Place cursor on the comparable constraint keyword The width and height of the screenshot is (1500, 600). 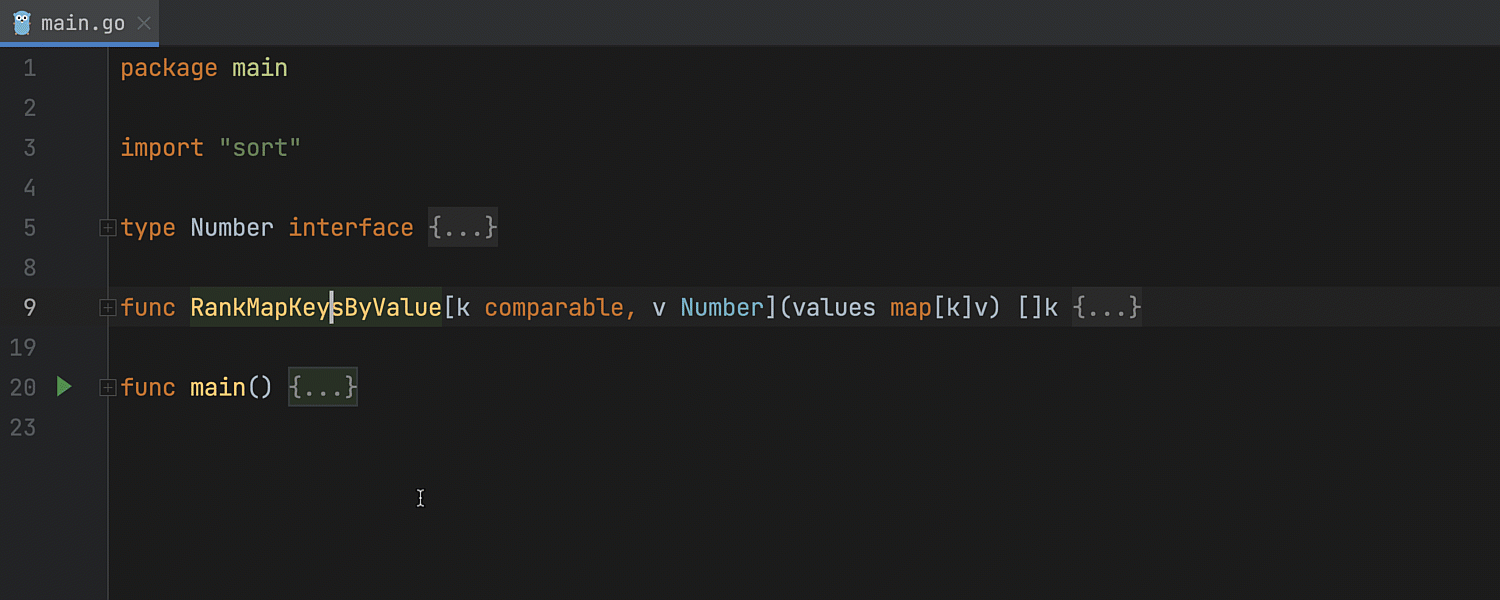click(x=554, y=308)
